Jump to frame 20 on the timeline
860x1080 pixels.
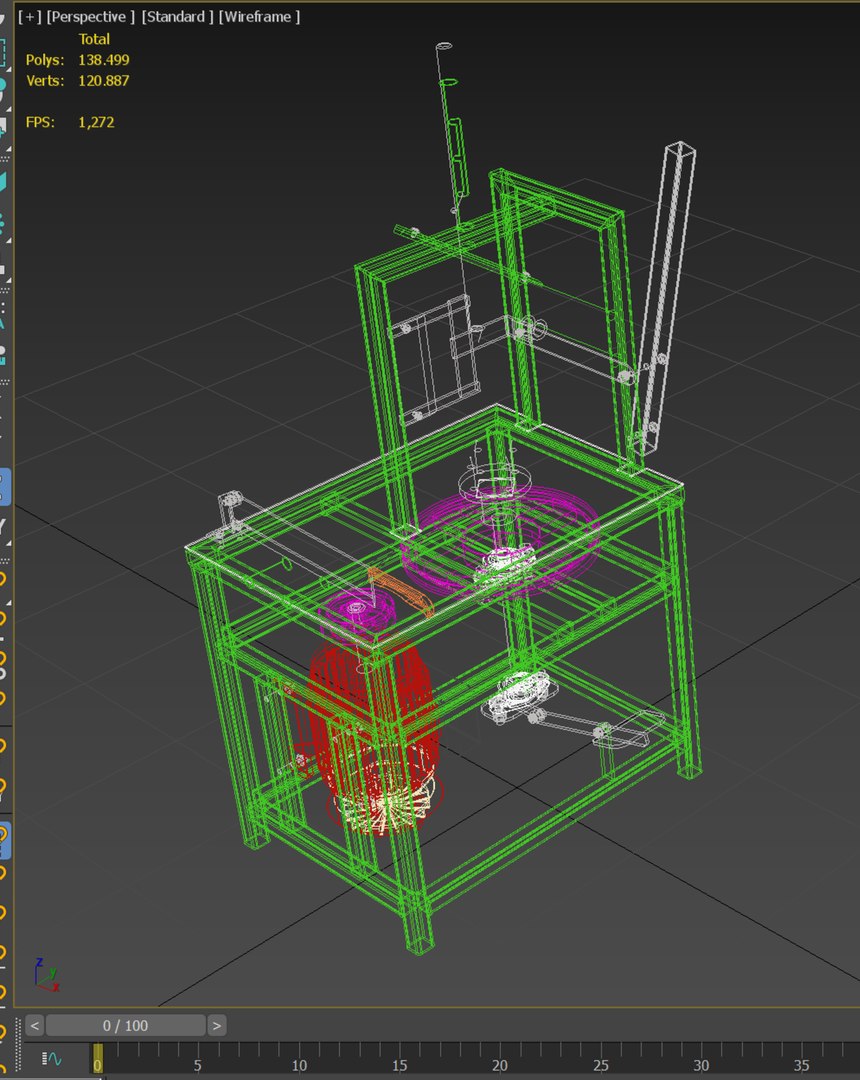point(500,1065)
